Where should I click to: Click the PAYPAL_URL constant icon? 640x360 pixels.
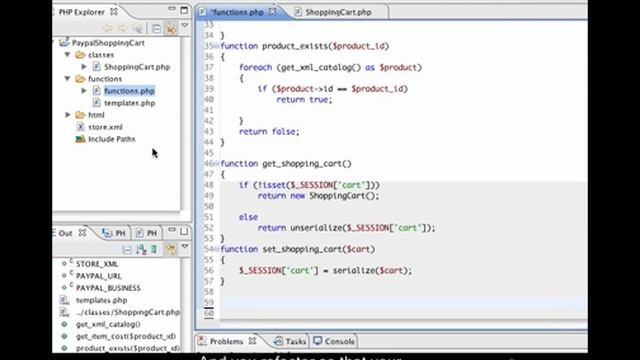(64, 276)
